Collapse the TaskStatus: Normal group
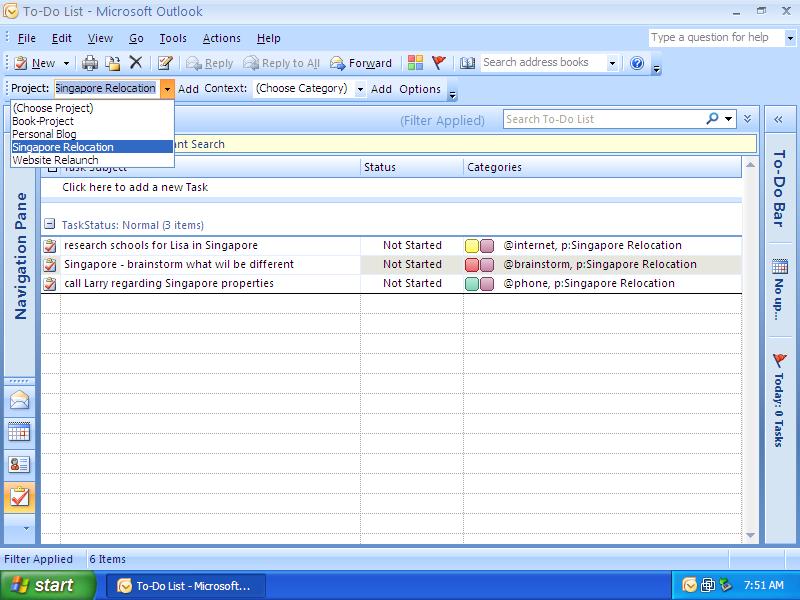Screen dimensions: 800x600 [x=49, y=224]
